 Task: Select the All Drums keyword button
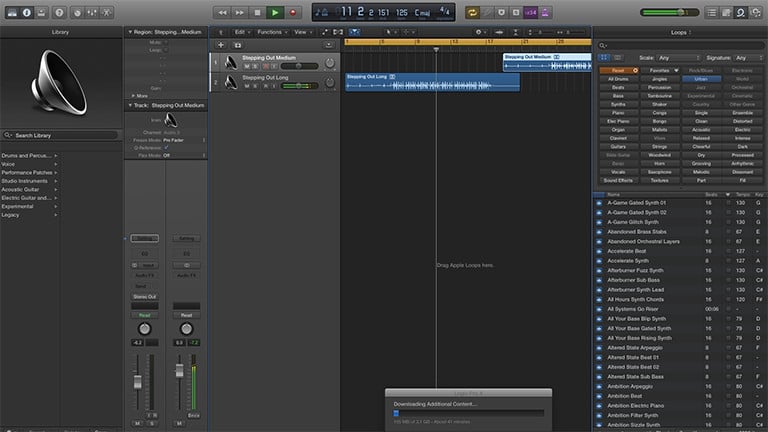pyautogui.click(x=619, y=79)
